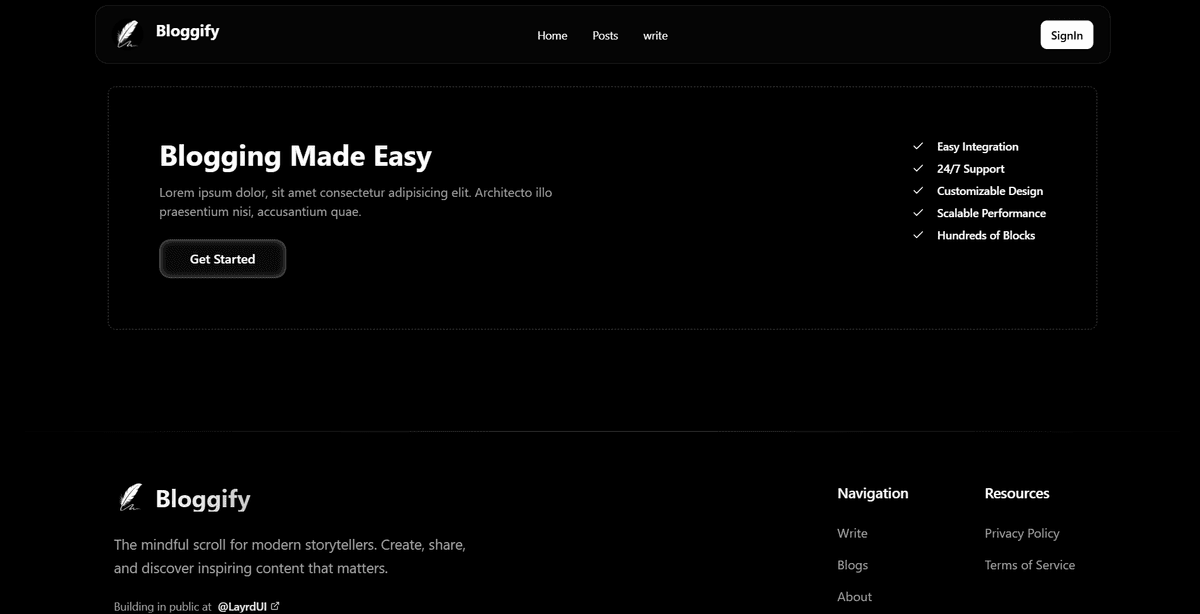The width and height of the screenshot is (1200, 614).
Task: Click Write under footer Navigation
Action: pos(851,533)
